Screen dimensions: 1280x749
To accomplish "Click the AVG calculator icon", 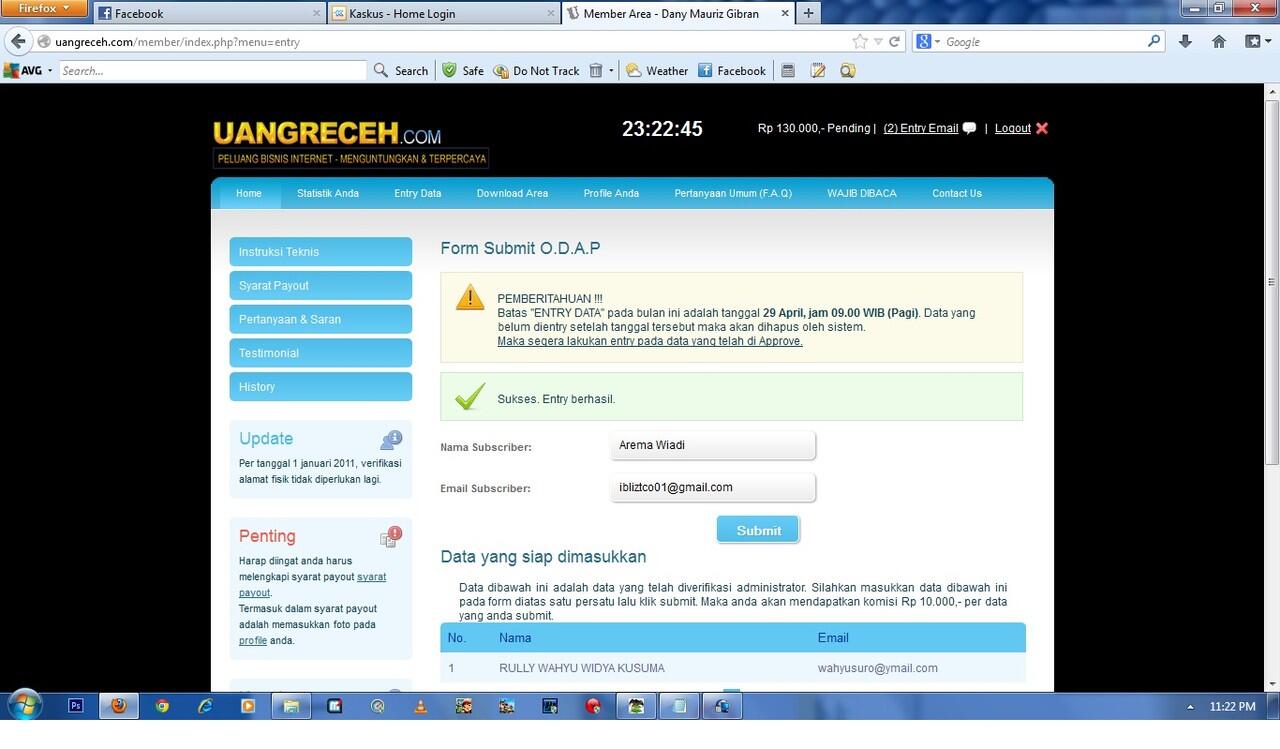I will pyautogui.click(x=788, y=70).
